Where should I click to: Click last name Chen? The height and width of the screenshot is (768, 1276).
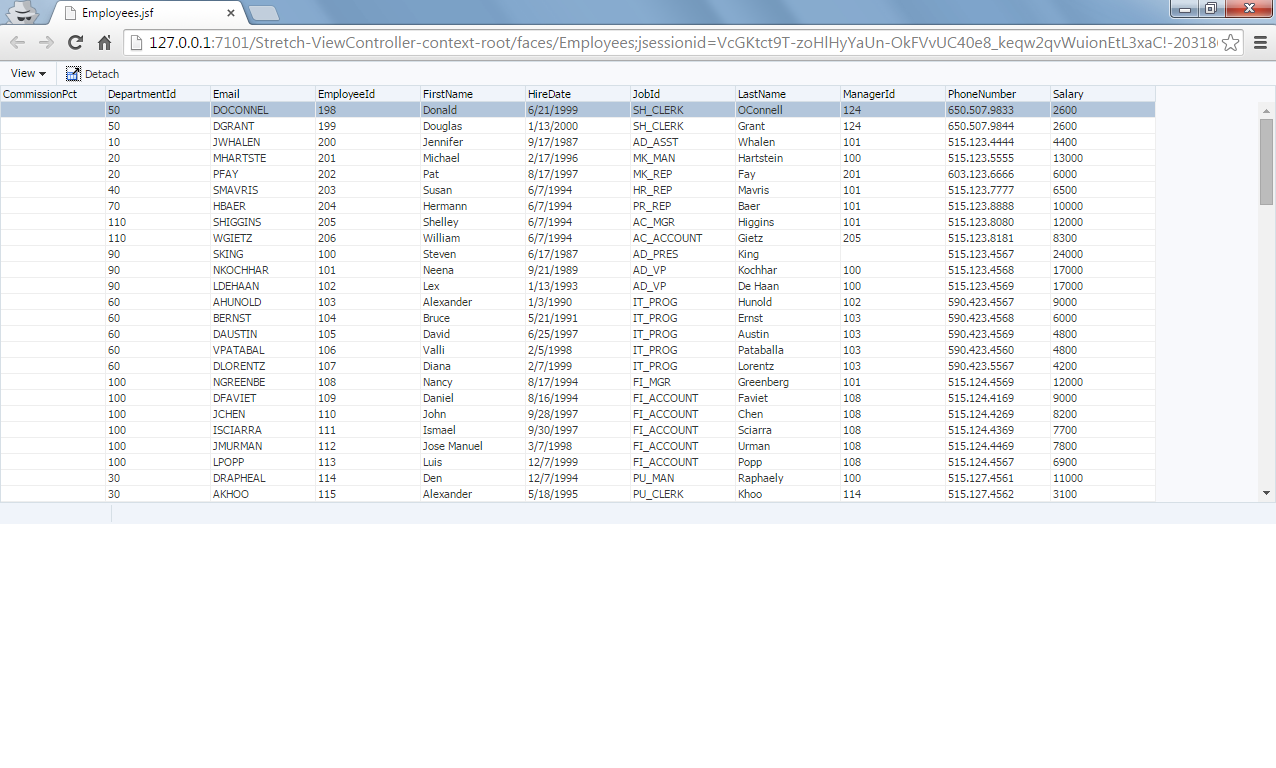coord(750,414)
